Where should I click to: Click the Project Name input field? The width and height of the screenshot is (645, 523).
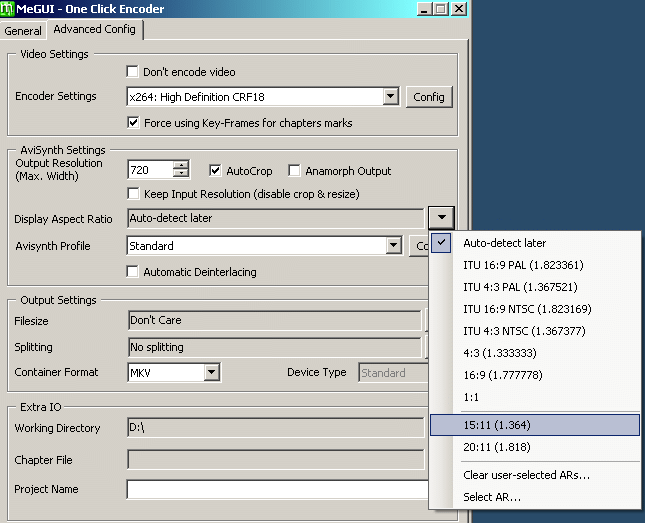278,489
